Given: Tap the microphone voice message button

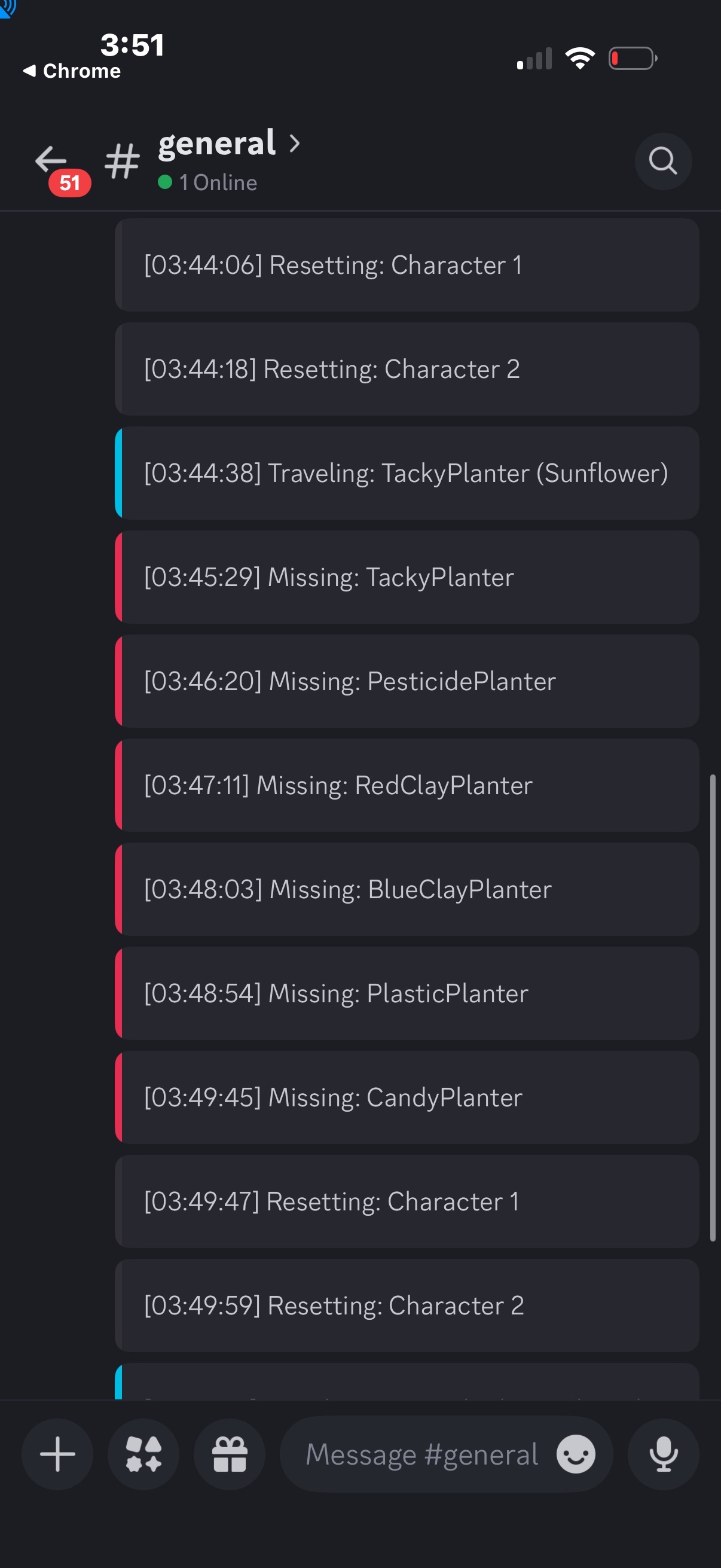Looking at the screenshot, I should [x=663, y=1454].
